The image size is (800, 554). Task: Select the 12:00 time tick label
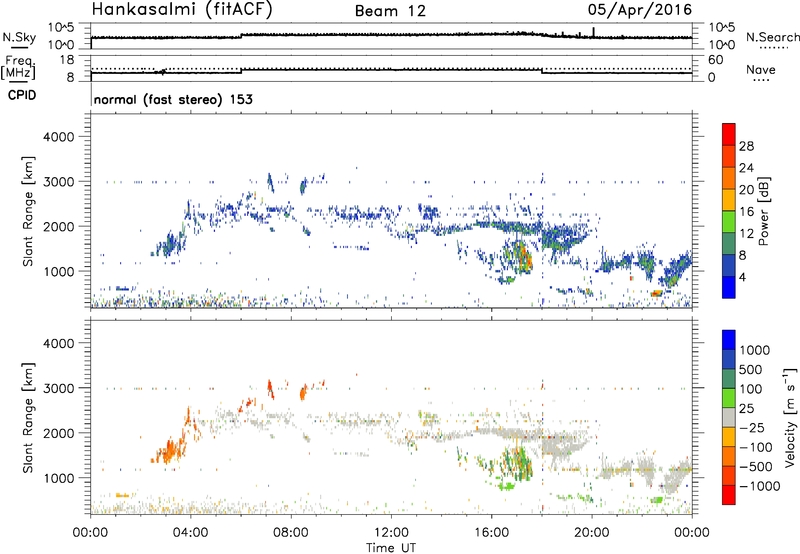point(391,533)
